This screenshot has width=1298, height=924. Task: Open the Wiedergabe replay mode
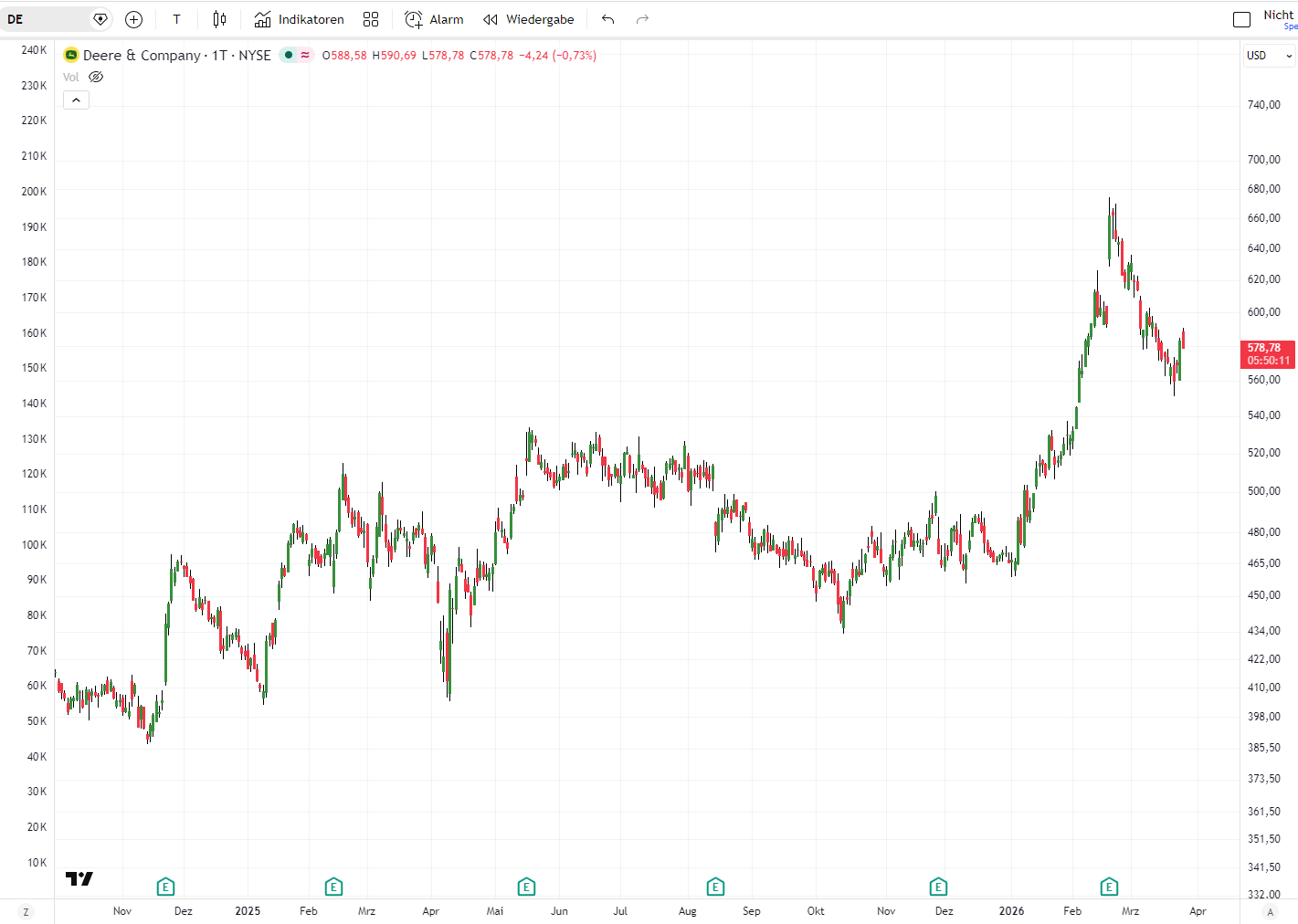coord(529,19)
